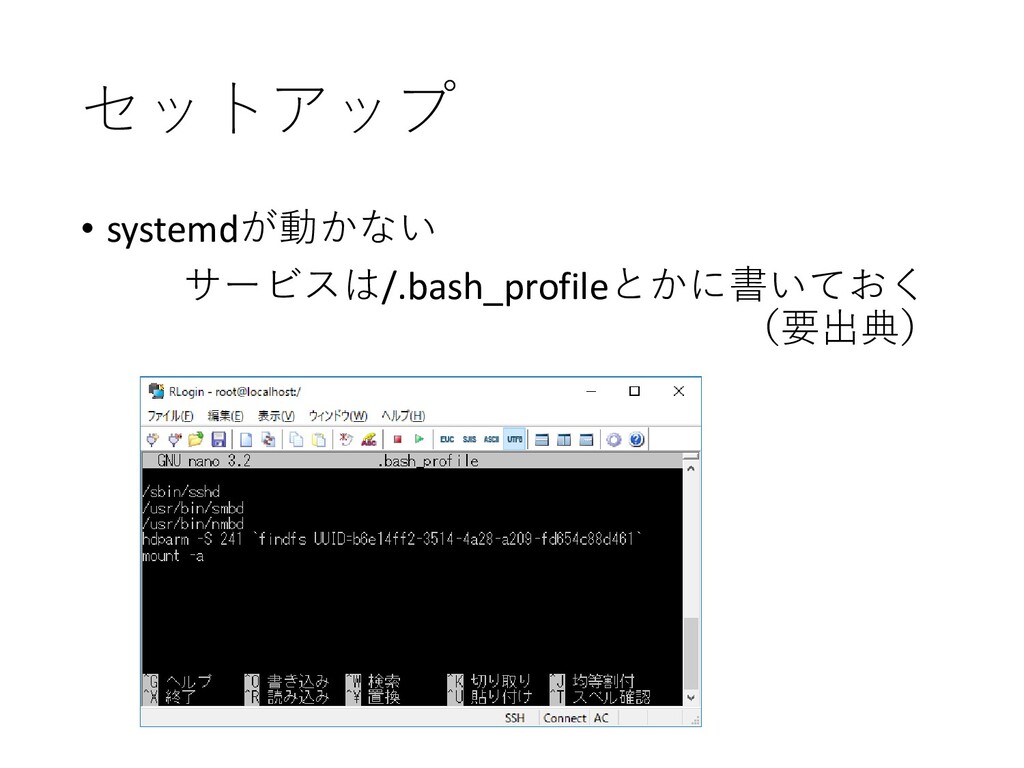Click the disconnect plug icon with red mark
The width and height of the screenshot is (1024, 768).
174,440
